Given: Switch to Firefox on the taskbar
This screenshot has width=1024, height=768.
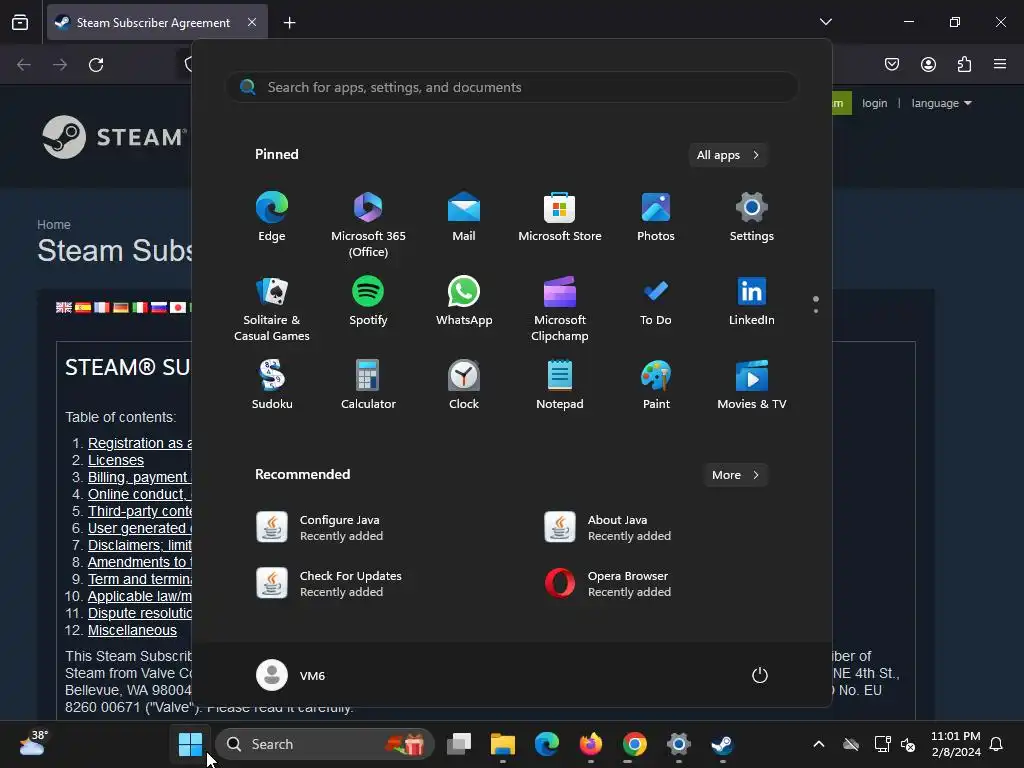Looking at the screenshot, I should (x=590, y=744).
